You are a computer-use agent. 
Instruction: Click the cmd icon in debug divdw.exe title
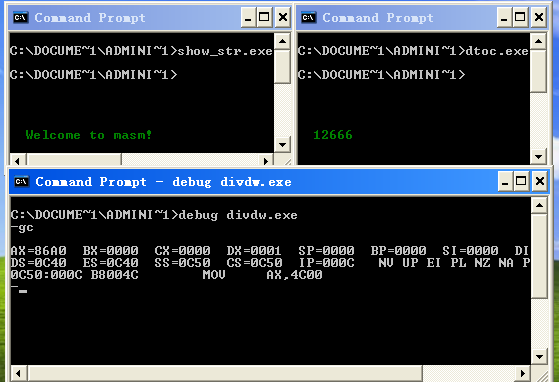21,182
